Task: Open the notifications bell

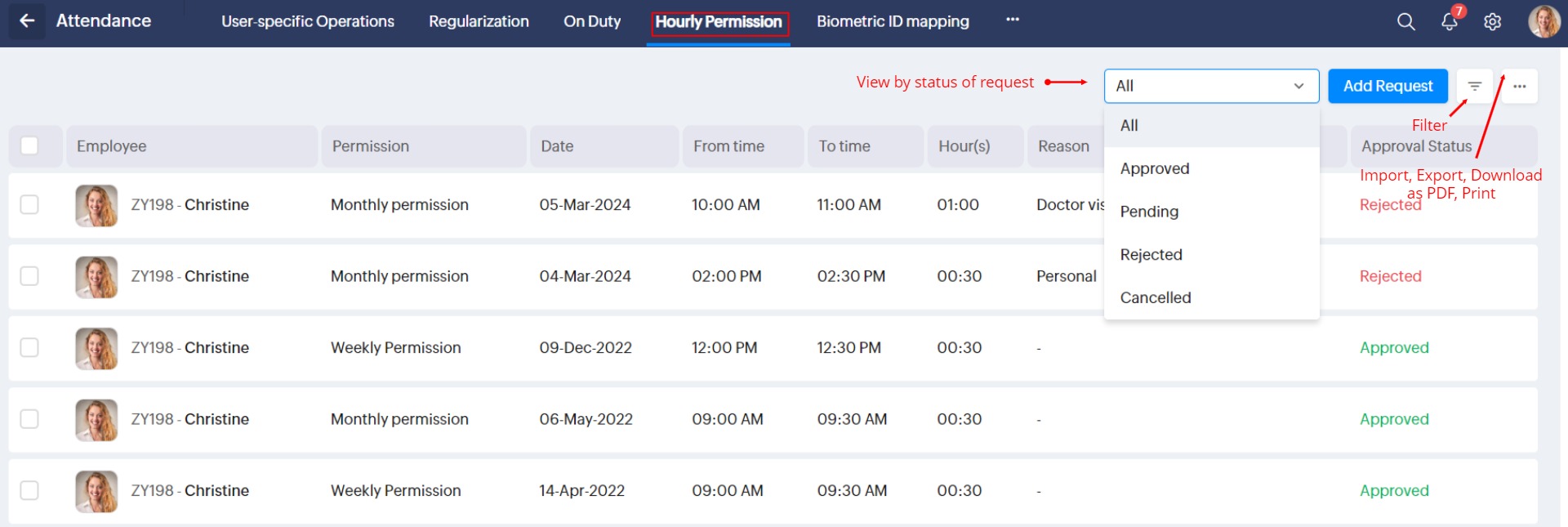Action: [1450, 22]
